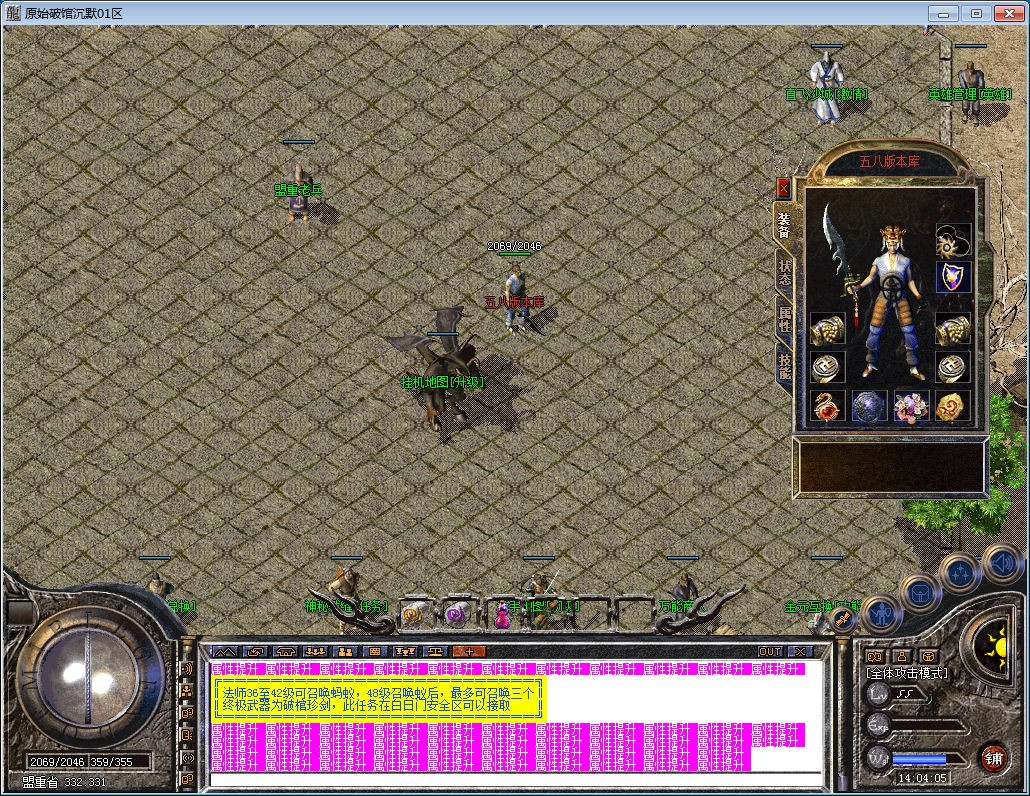Screen dimensions: 1030x796
Task: Click the two-people chat toolbar button
Action: tap(345, 652)
